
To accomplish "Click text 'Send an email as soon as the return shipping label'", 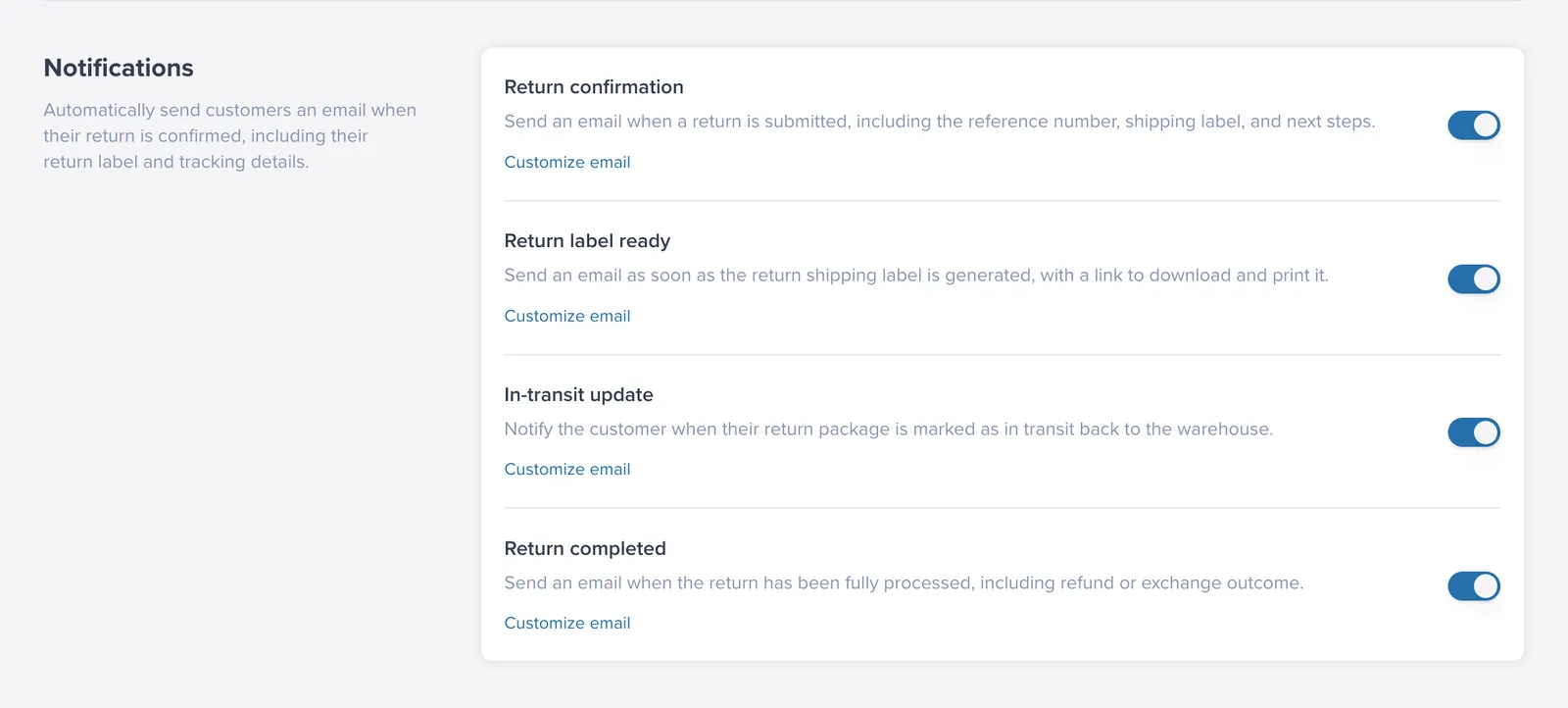I will [x=916, y=276].
